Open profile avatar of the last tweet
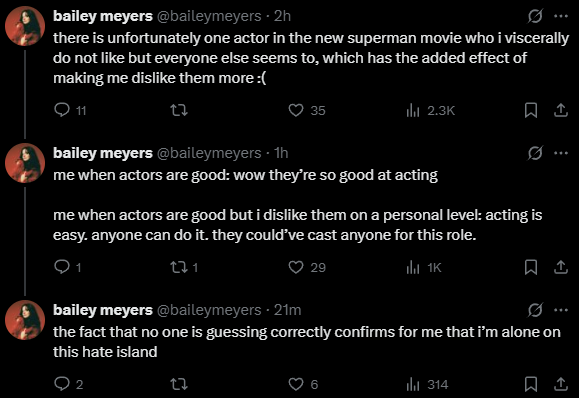The width and height of the screenshot is (579, 398). click(25, 320)
